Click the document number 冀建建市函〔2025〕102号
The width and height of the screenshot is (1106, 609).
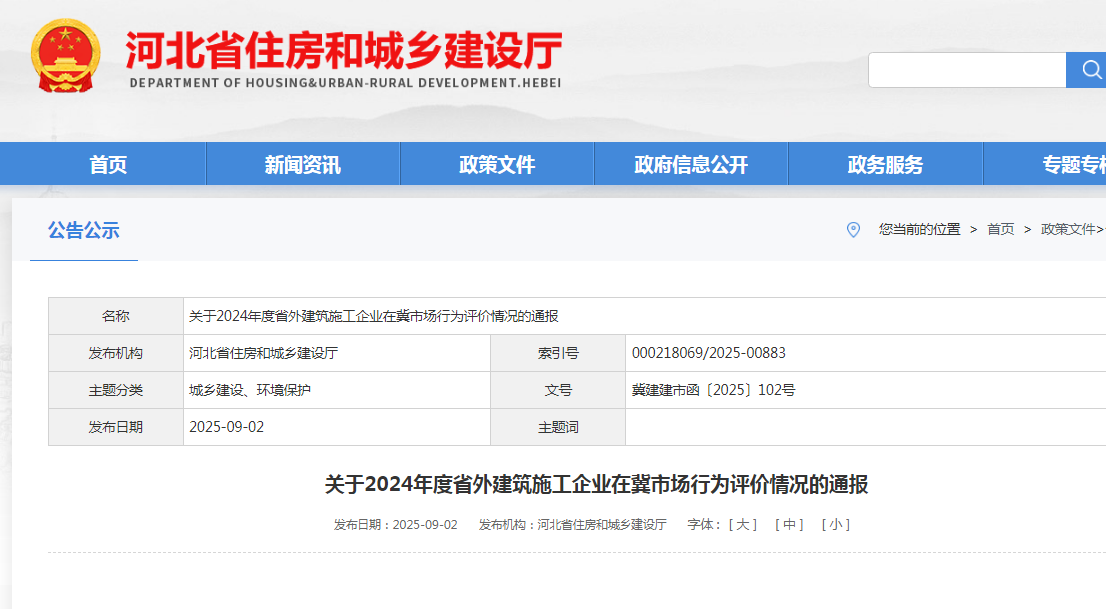click(713, 390)
